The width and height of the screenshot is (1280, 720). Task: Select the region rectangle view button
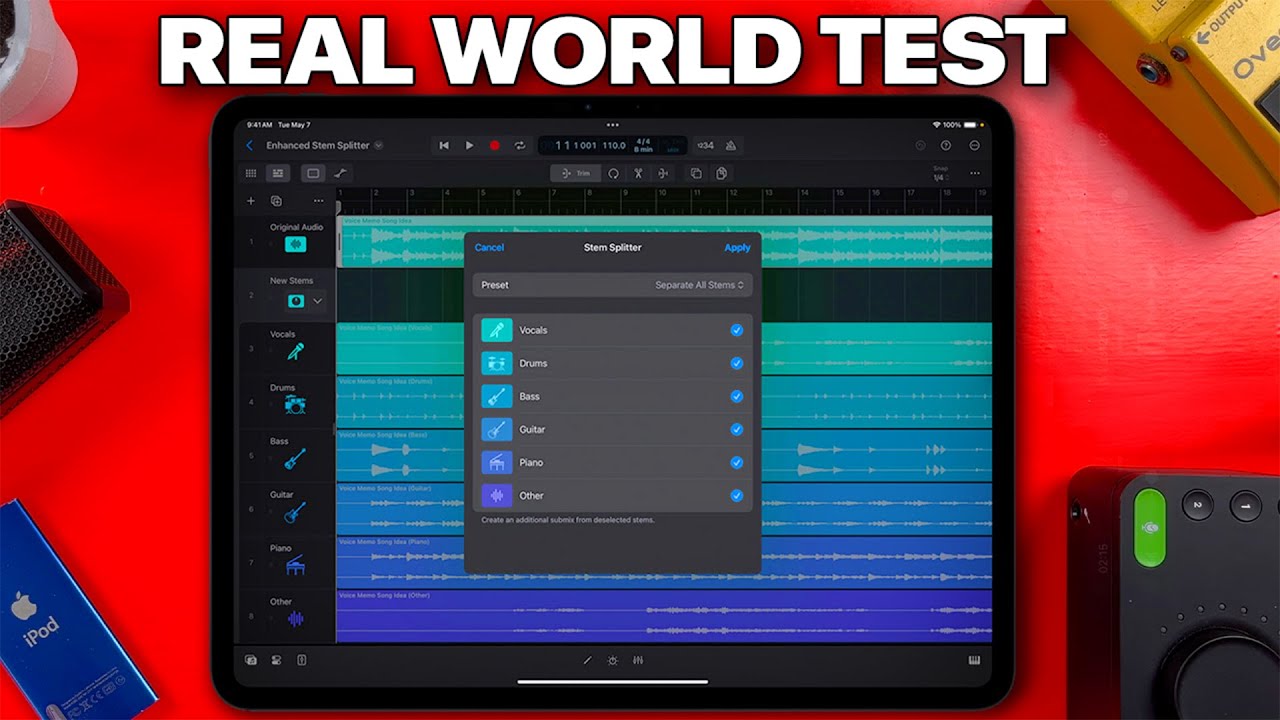pos(313,173)
